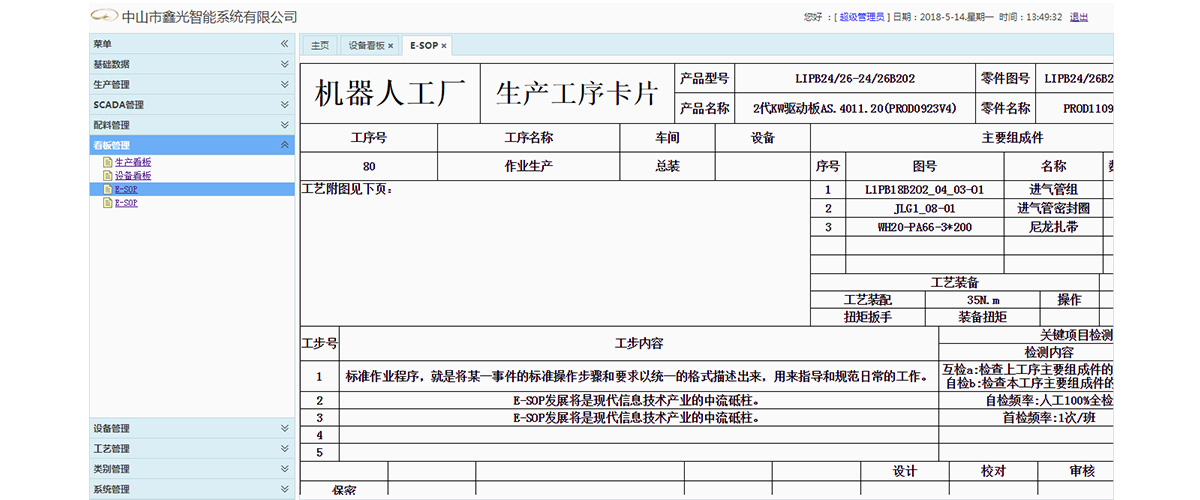
Task: Open 生产看板 from the sidebar tree
Action: click(133, 162)
